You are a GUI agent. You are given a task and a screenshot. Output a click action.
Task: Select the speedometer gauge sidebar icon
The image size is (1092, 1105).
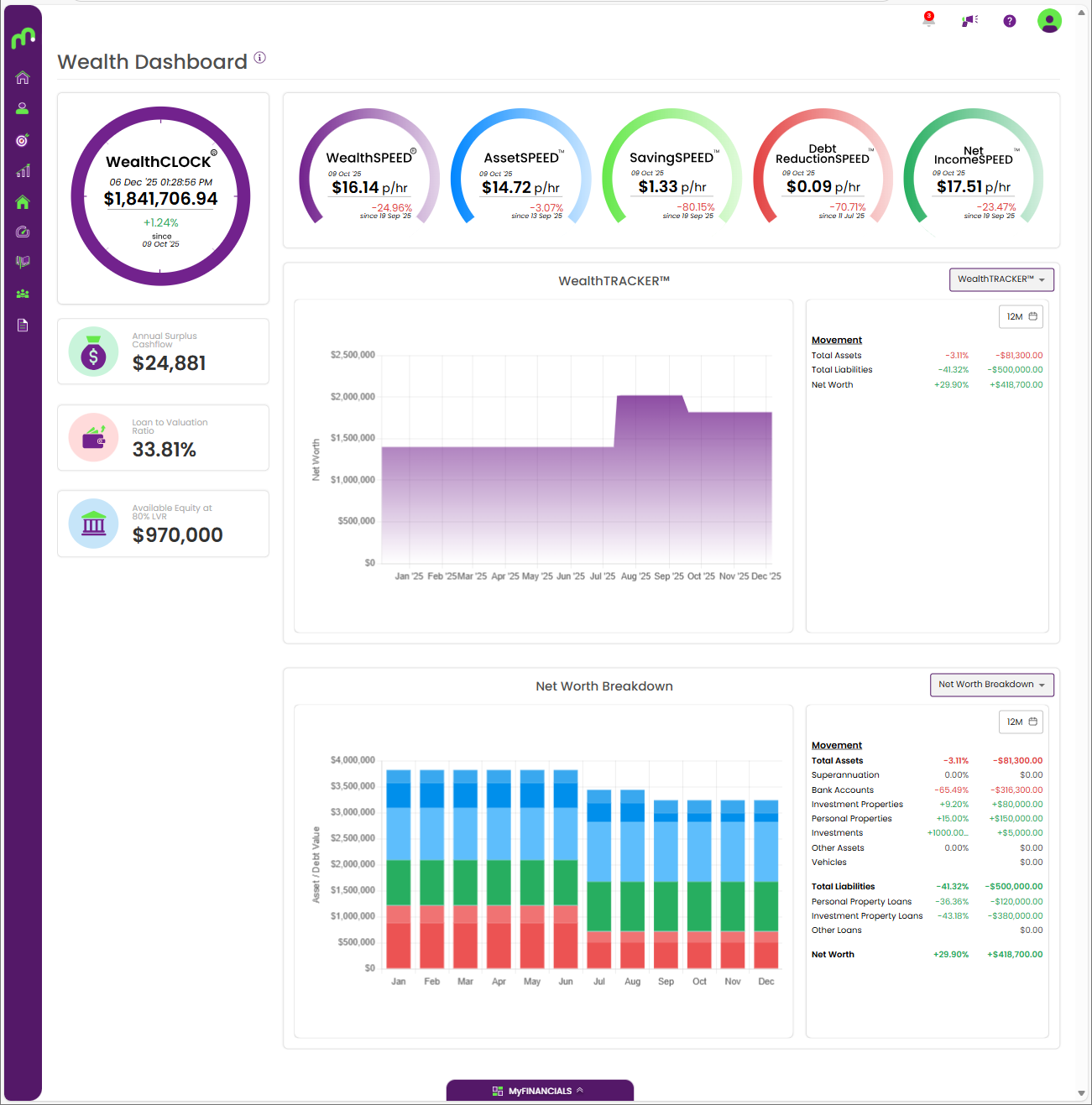pyautogui.click(x=23, y=232)
